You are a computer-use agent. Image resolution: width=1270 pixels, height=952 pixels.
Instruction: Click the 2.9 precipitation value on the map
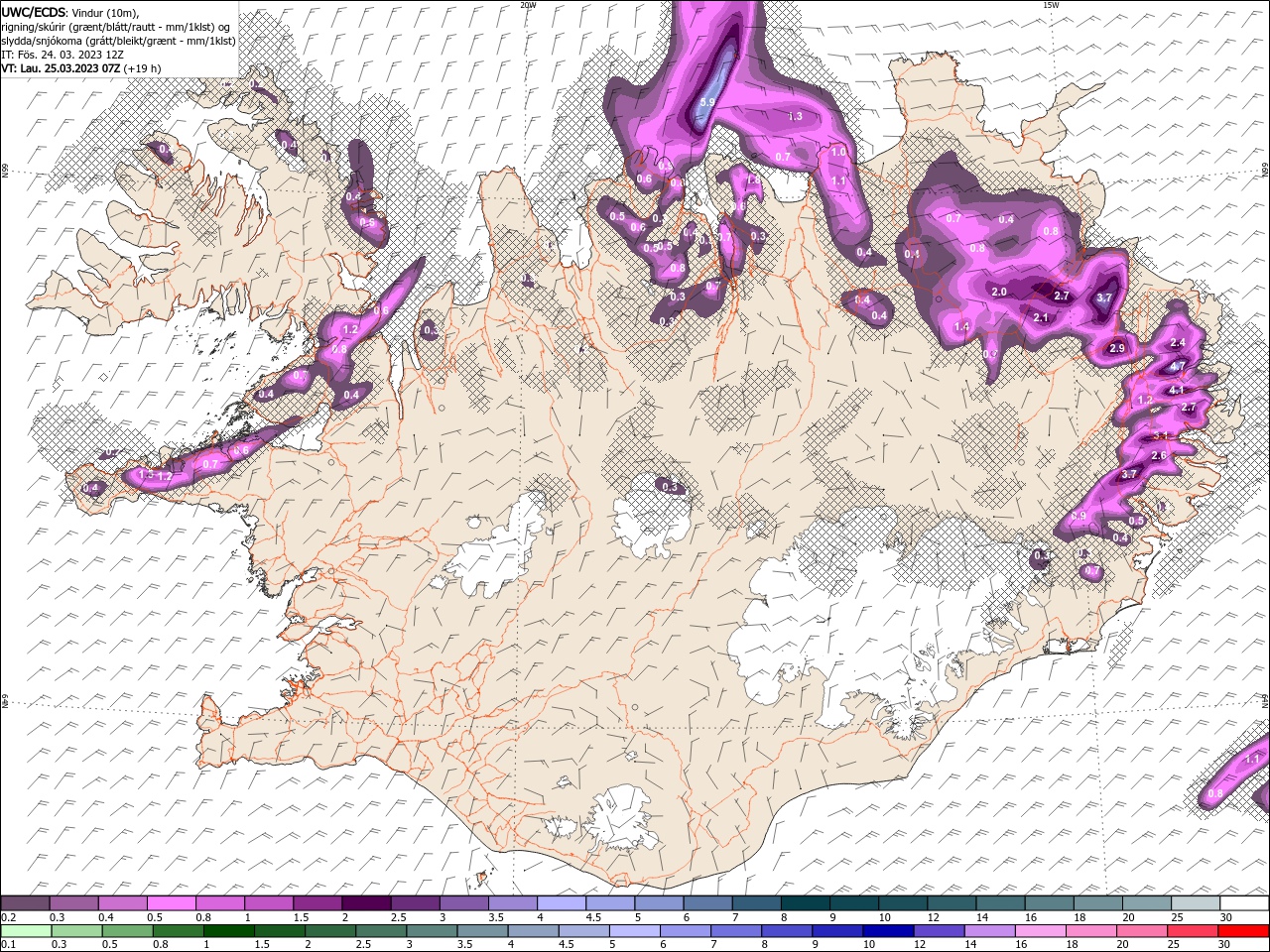(x=1117, y=348)
